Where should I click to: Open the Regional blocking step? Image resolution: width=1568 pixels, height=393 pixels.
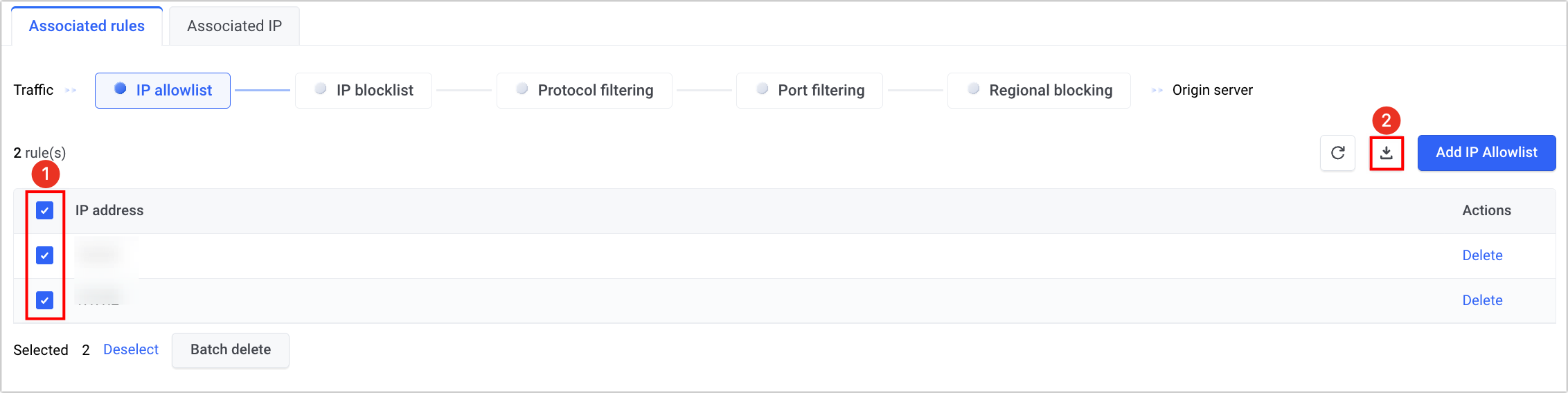1039,91
